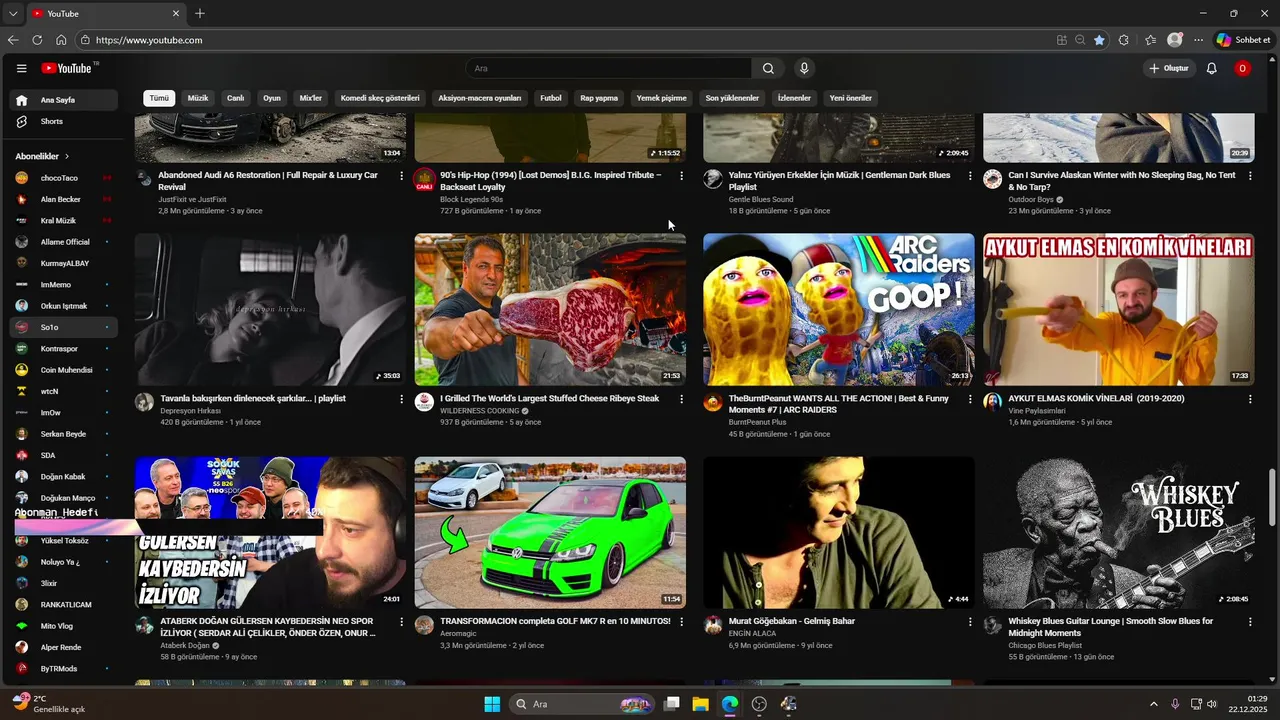Open the ARC Raiders GOOP thumbnail

coord(838,310)
